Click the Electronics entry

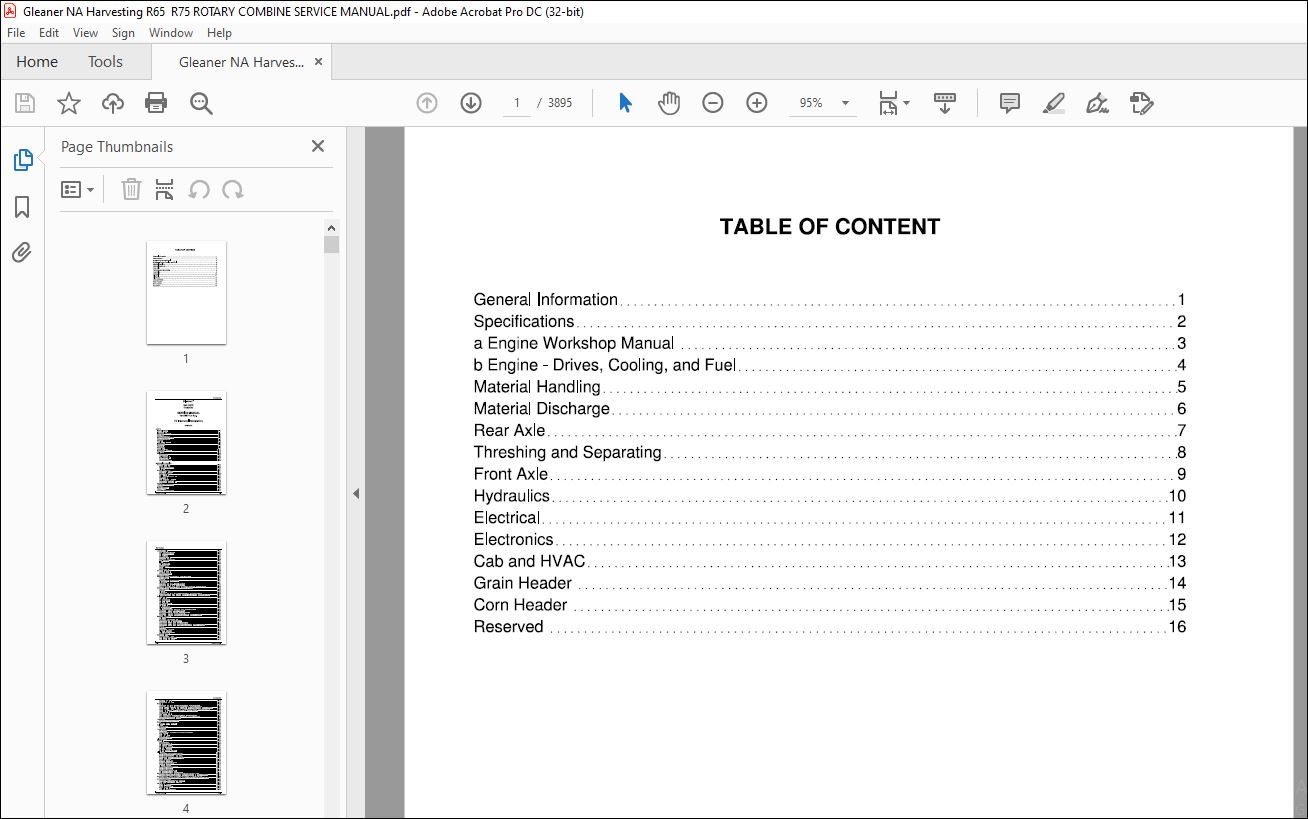click(514, 540)
